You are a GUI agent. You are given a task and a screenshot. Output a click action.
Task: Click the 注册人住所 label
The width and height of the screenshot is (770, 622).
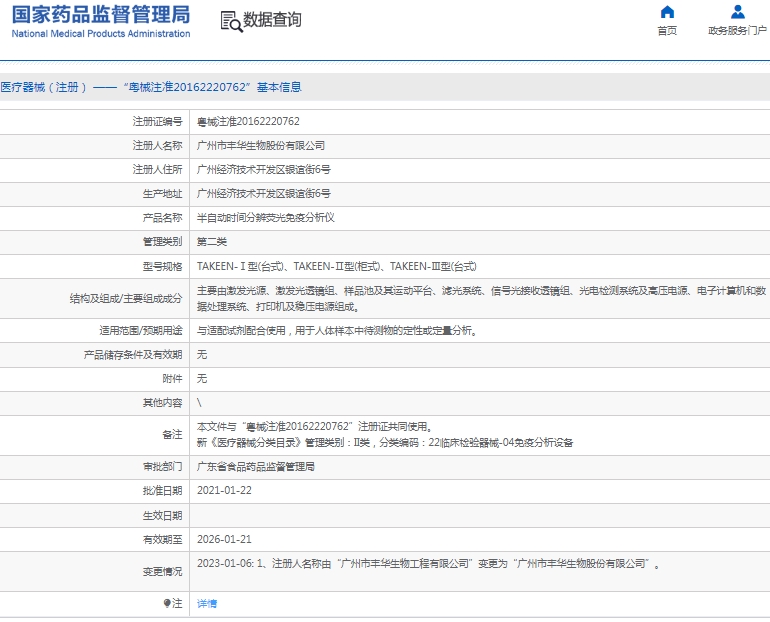click(x=157, y=169)
